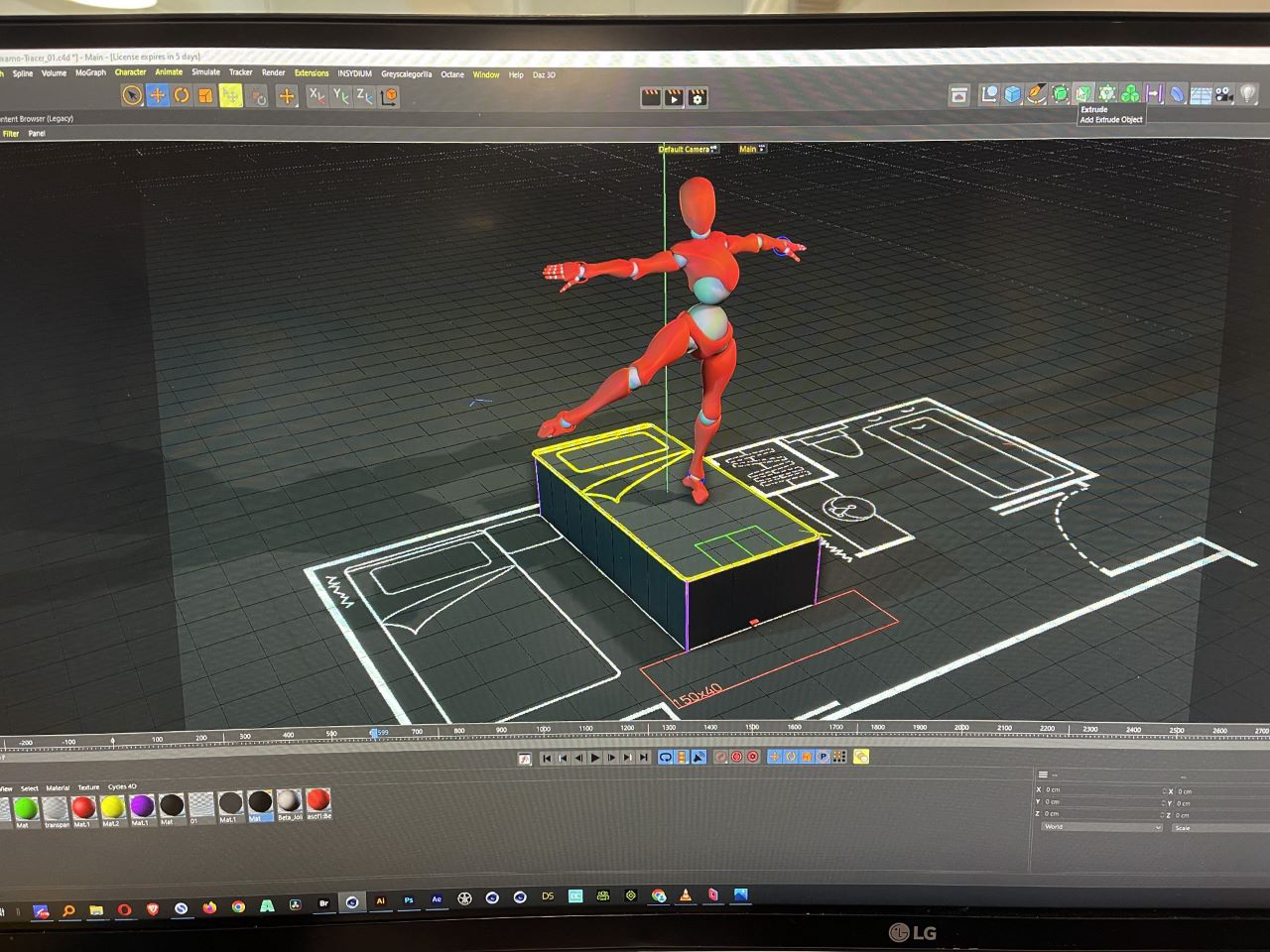Open the Scale mode dropdown
The height and width of the screenshot is (952, 1270).
[x=1220, y=827]
